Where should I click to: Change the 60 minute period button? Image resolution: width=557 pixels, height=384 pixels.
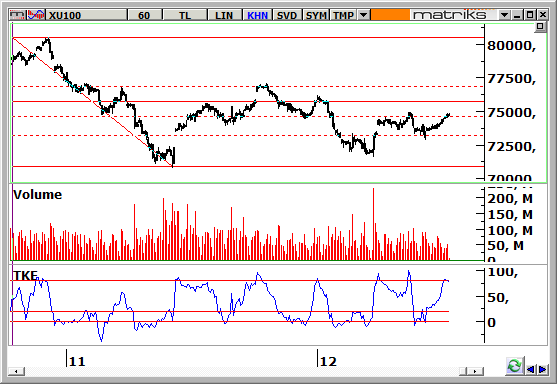[144, 15]
